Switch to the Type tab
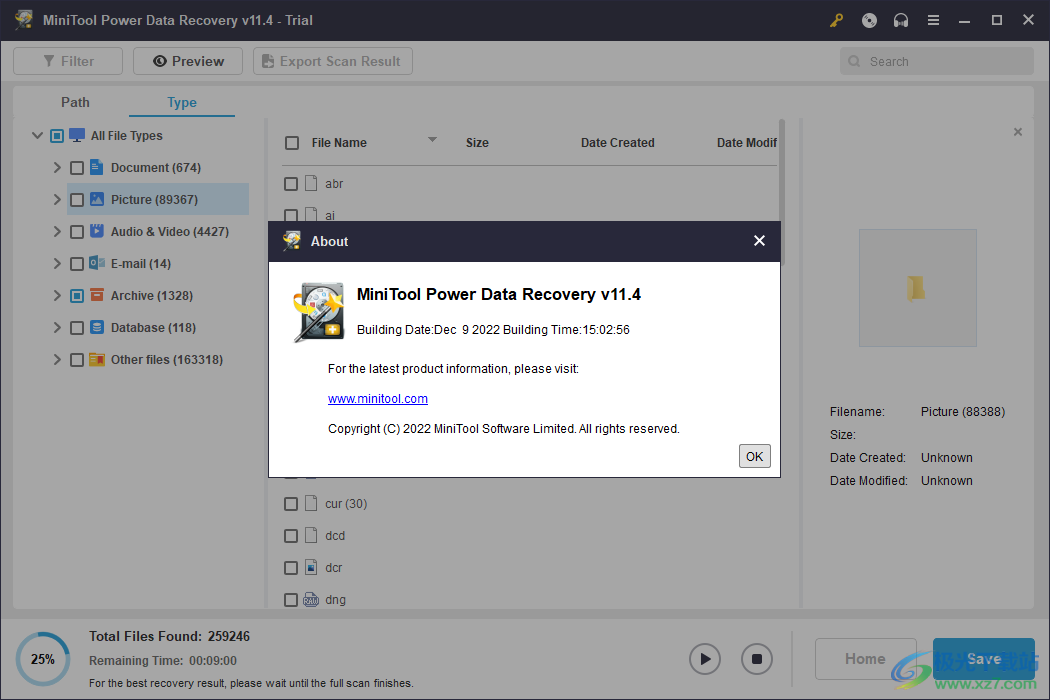This screenshot has width=1050, height=700. point(181,102)
